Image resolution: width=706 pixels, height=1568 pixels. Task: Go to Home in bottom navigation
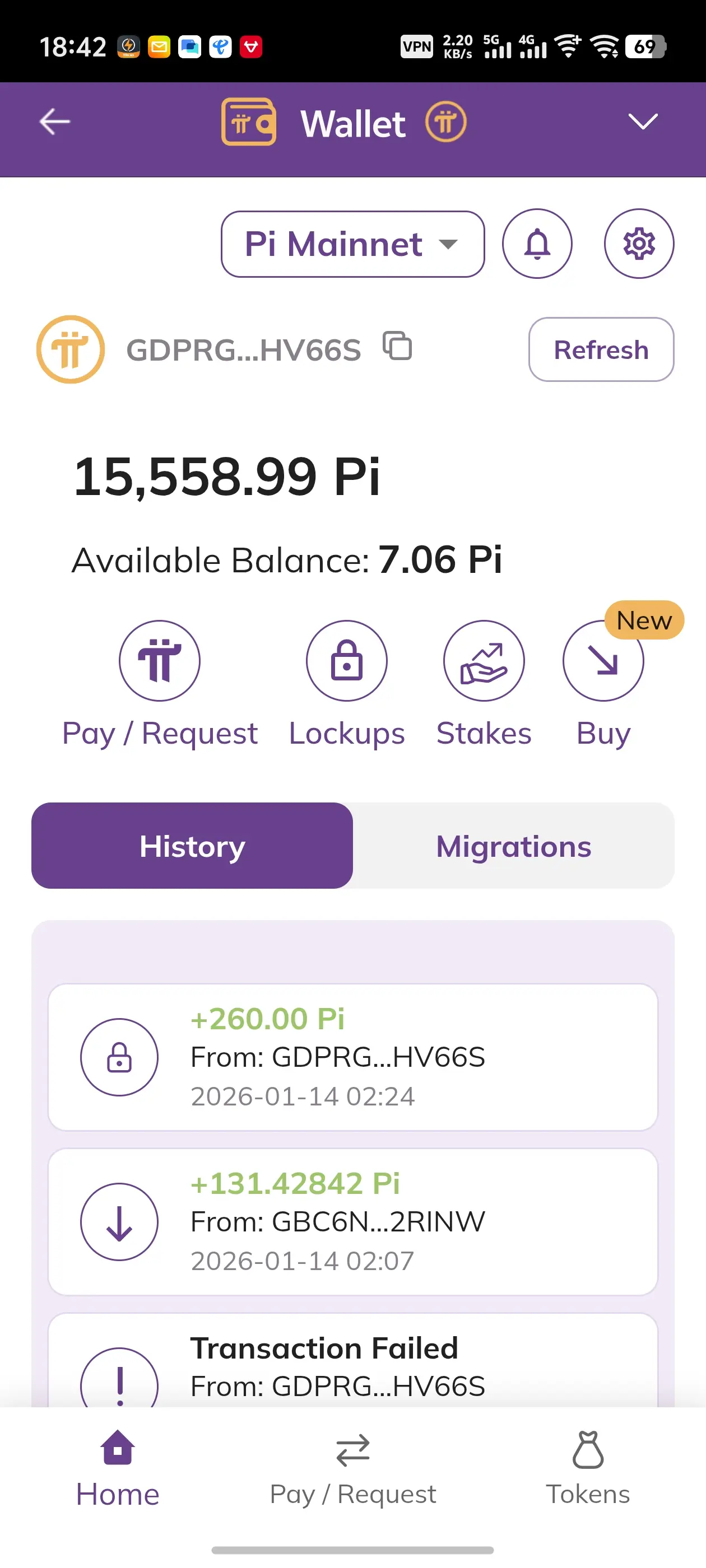[x=118, y=1468]
